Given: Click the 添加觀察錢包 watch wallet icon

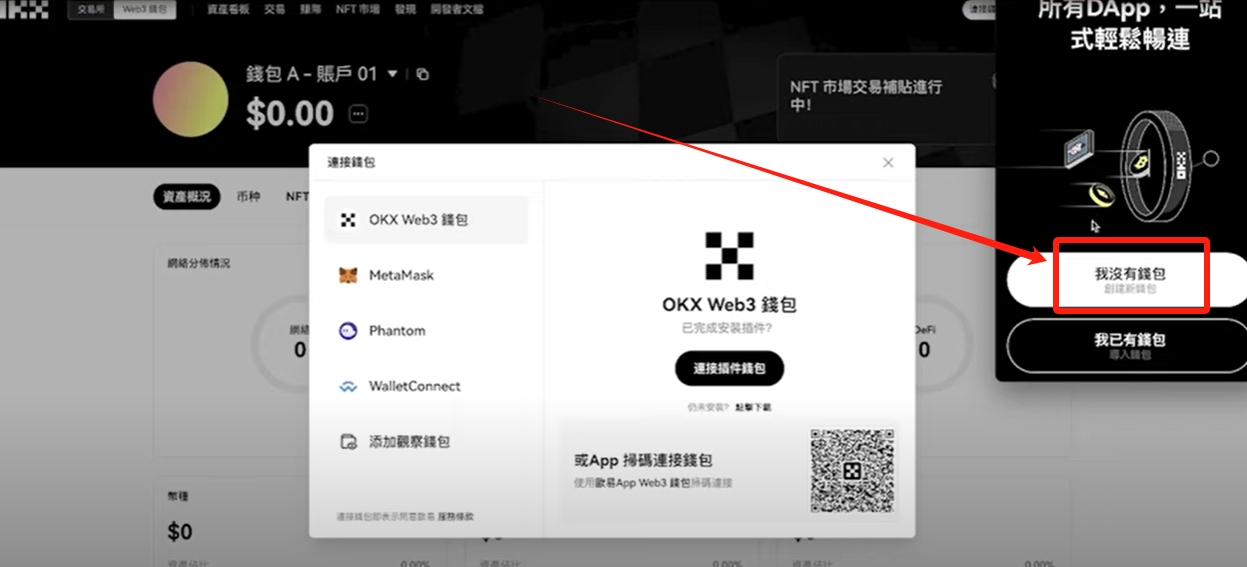Looking at the screenshot, I should pos(348,442).
